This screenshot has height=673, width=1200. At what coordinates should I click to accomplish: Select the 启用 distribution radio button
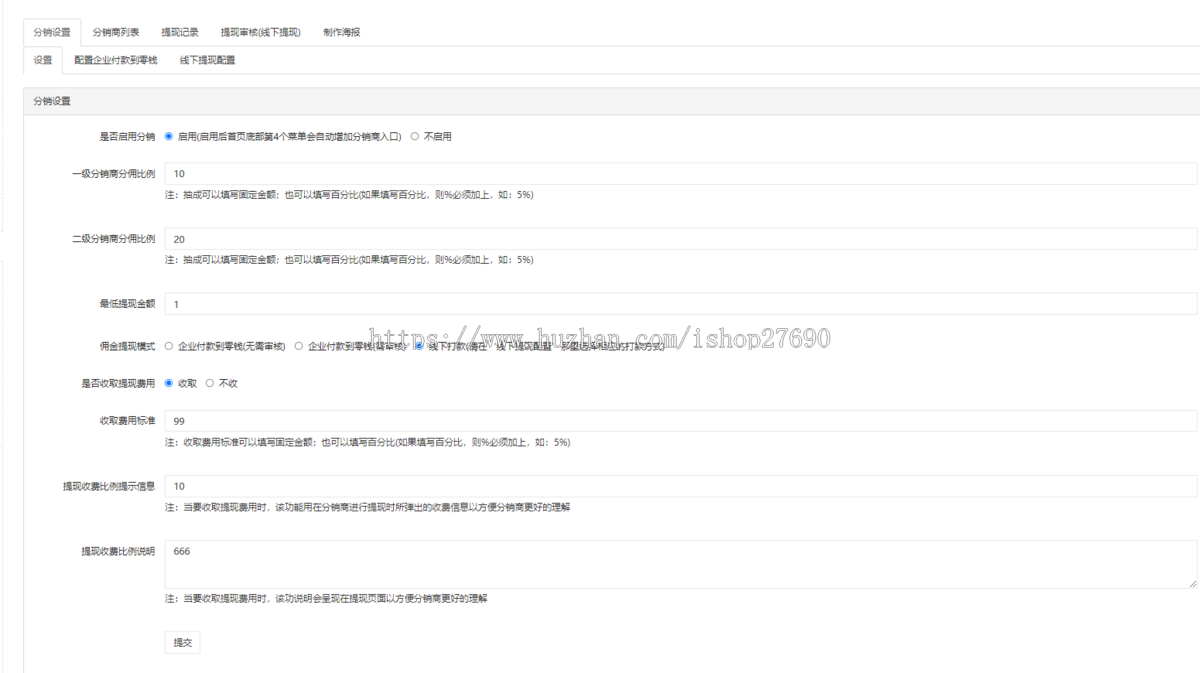tap(169, 136)
